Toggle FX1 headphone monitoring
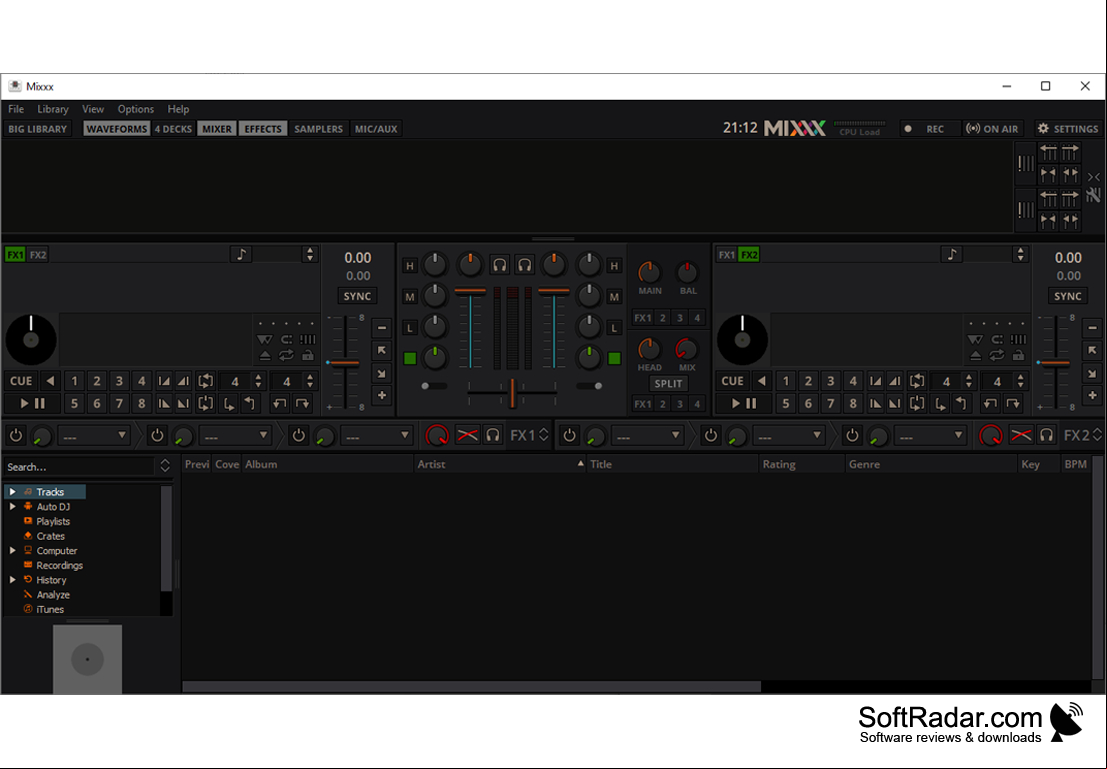This screenshot has width=1107, height=769. [493, 435]
